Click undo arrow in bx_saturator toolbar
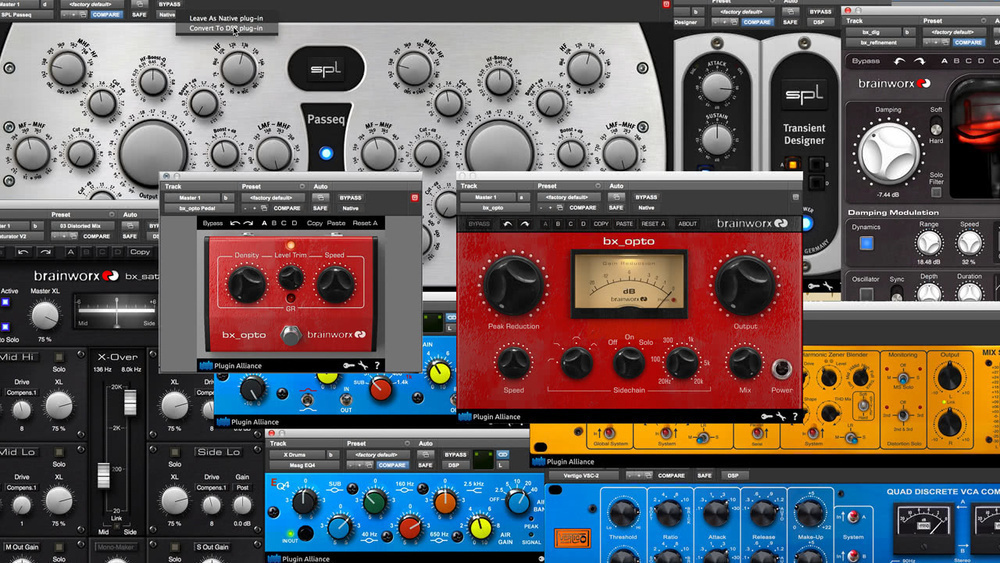1000x563 pixels. [23, 252]
